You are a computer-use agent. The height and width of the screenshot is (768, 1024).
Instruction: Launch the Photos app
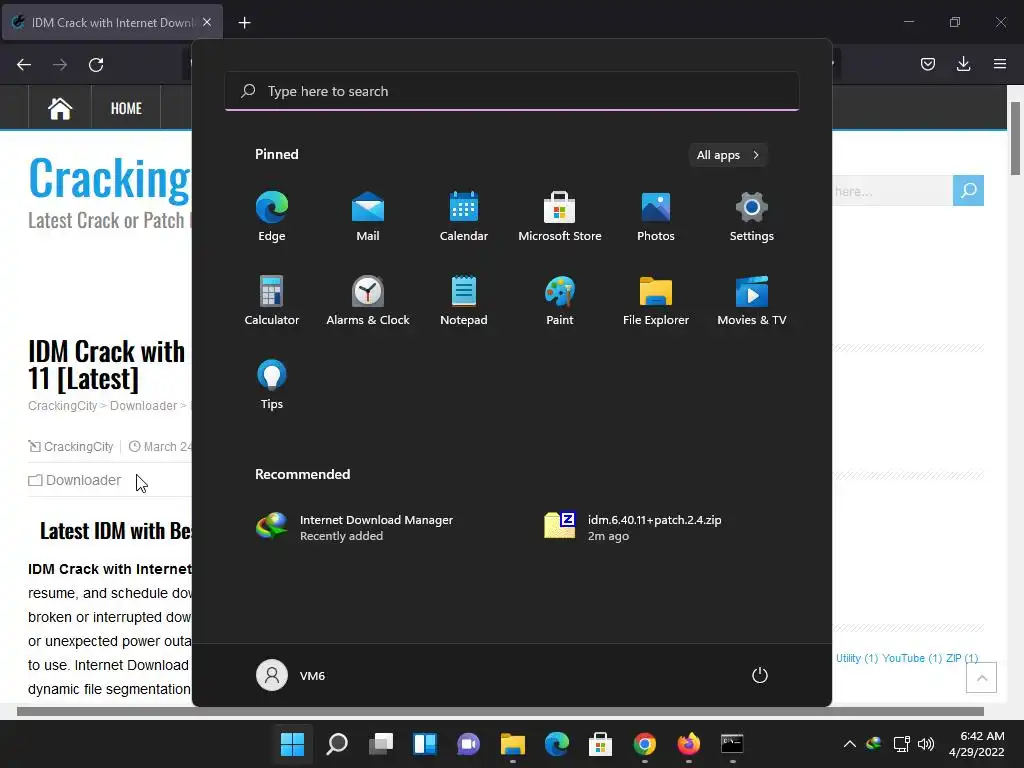pos(656,217)
